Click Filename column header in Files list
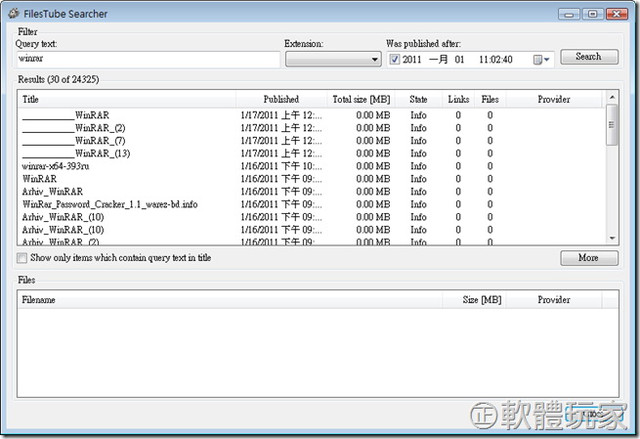Image resolution: width=640 pixels, height=439 pixels. pyautogui.click(x=230, y=300)
